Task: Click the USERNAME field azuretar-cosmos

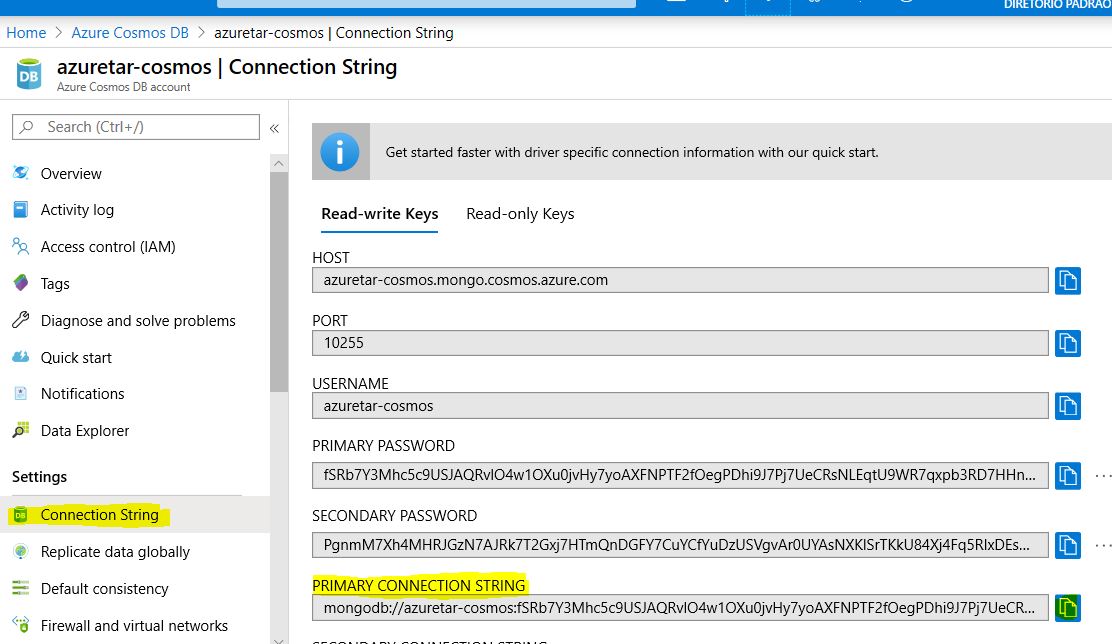Action: click(680, 406)
